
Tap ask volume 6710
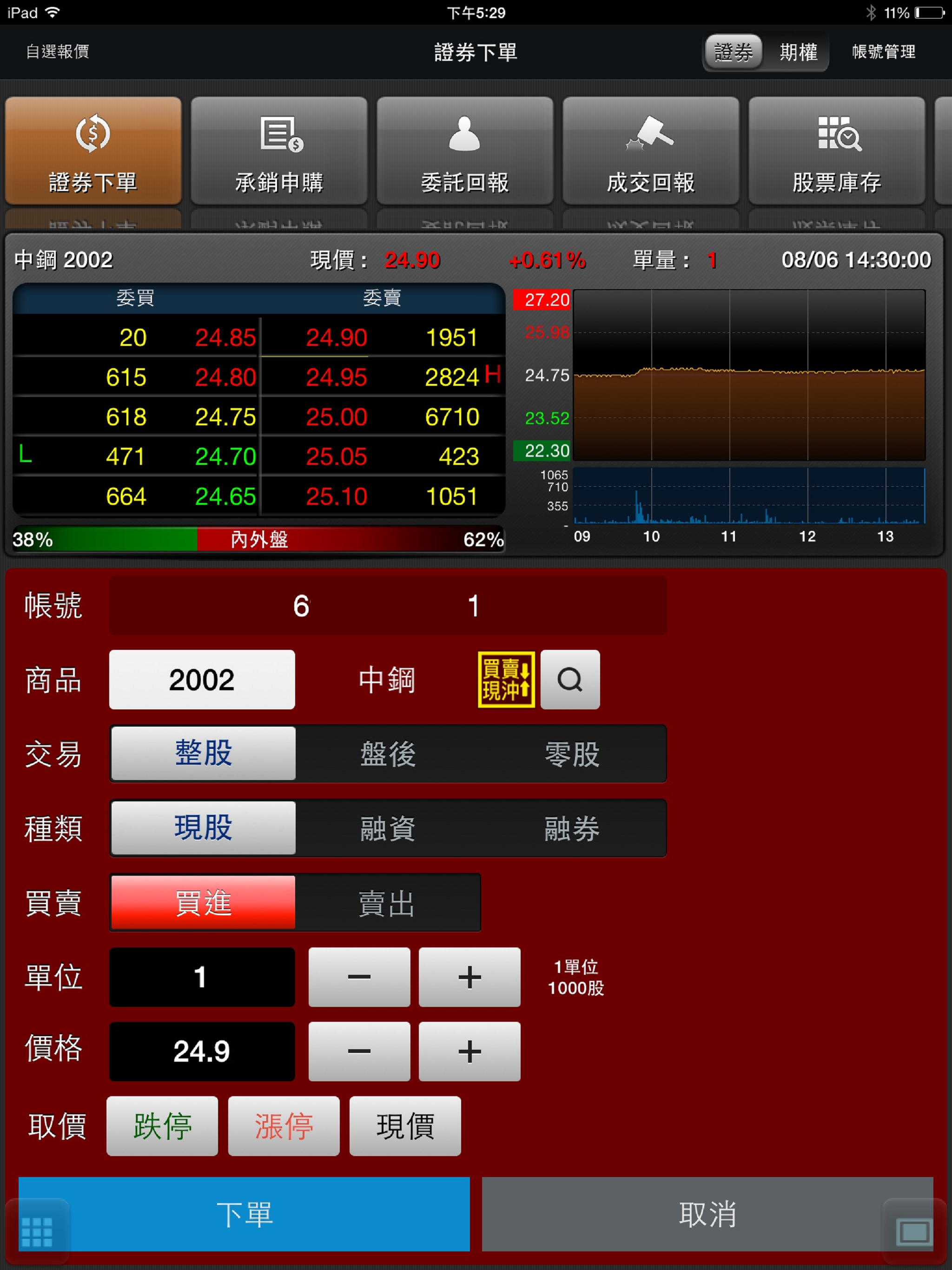coord(452,417)
